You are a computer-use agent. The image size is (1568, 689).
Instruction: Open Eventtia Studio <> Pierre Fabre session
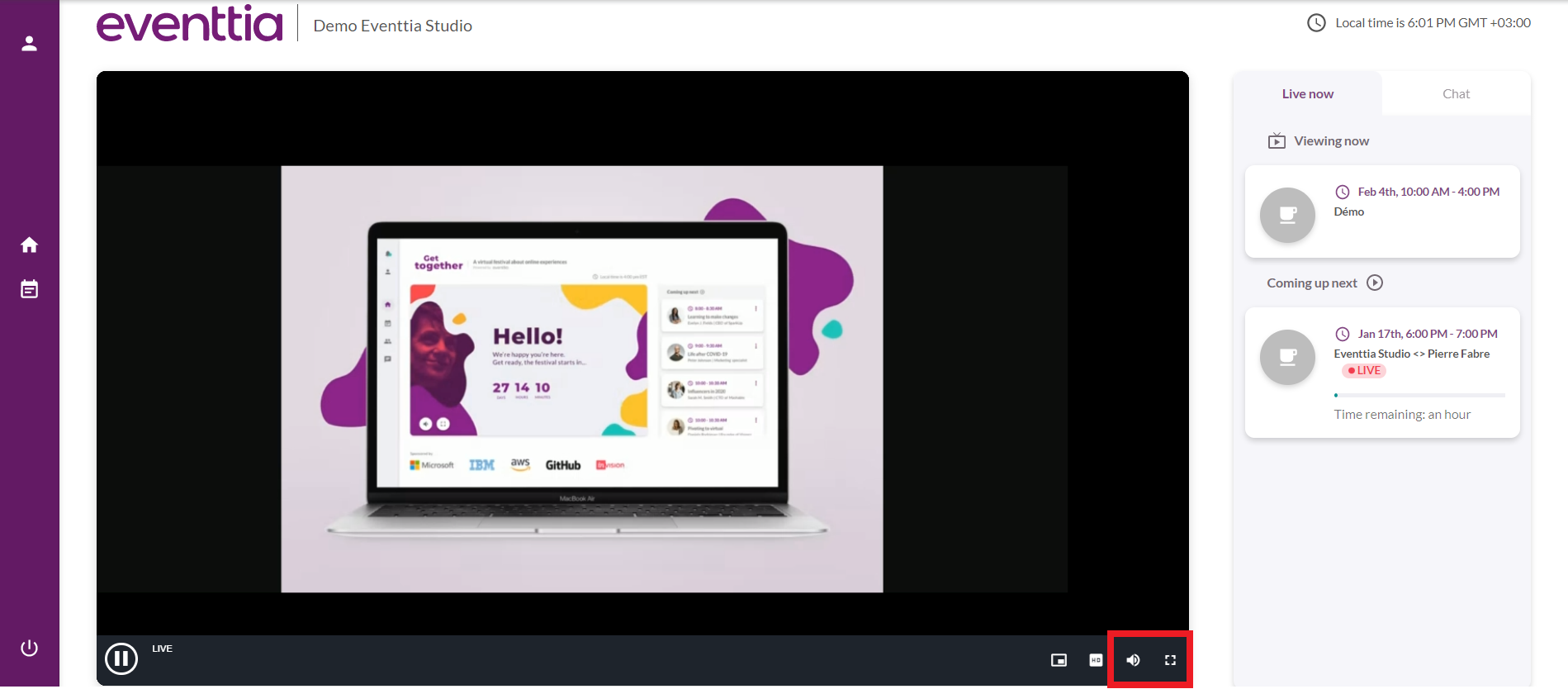point(1411,354)
